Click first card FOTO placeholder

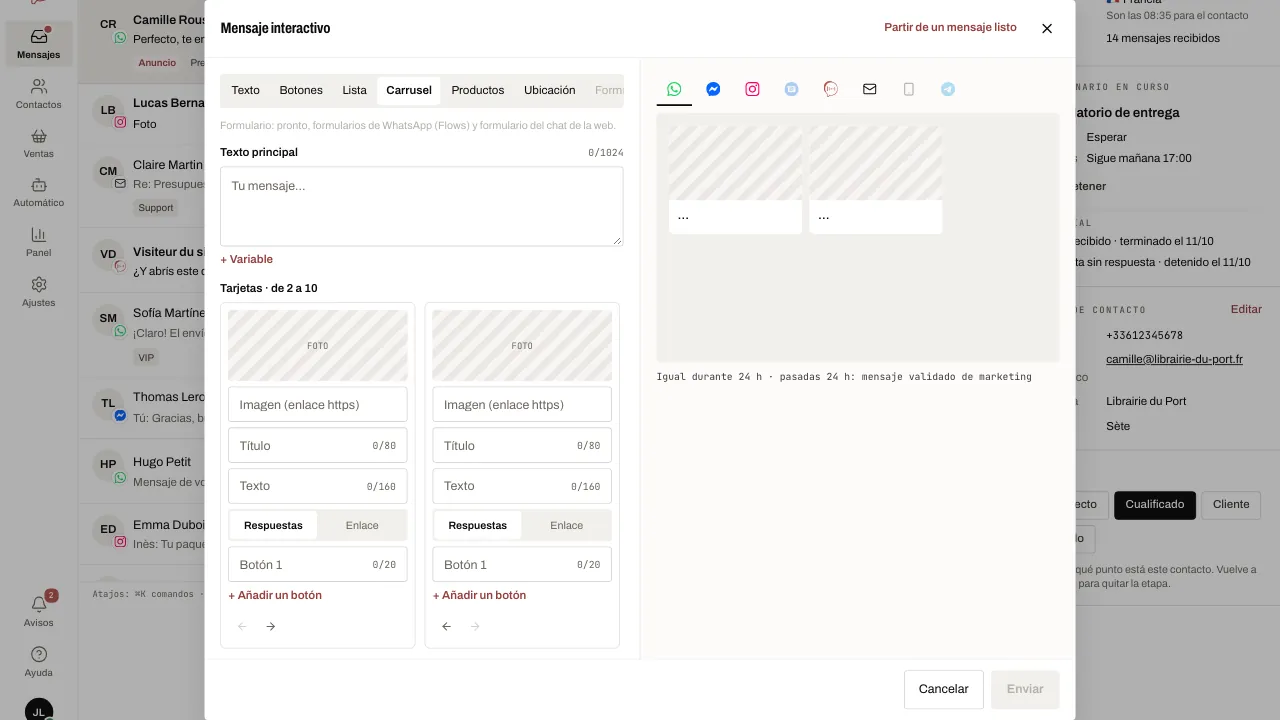click(318, 345)
